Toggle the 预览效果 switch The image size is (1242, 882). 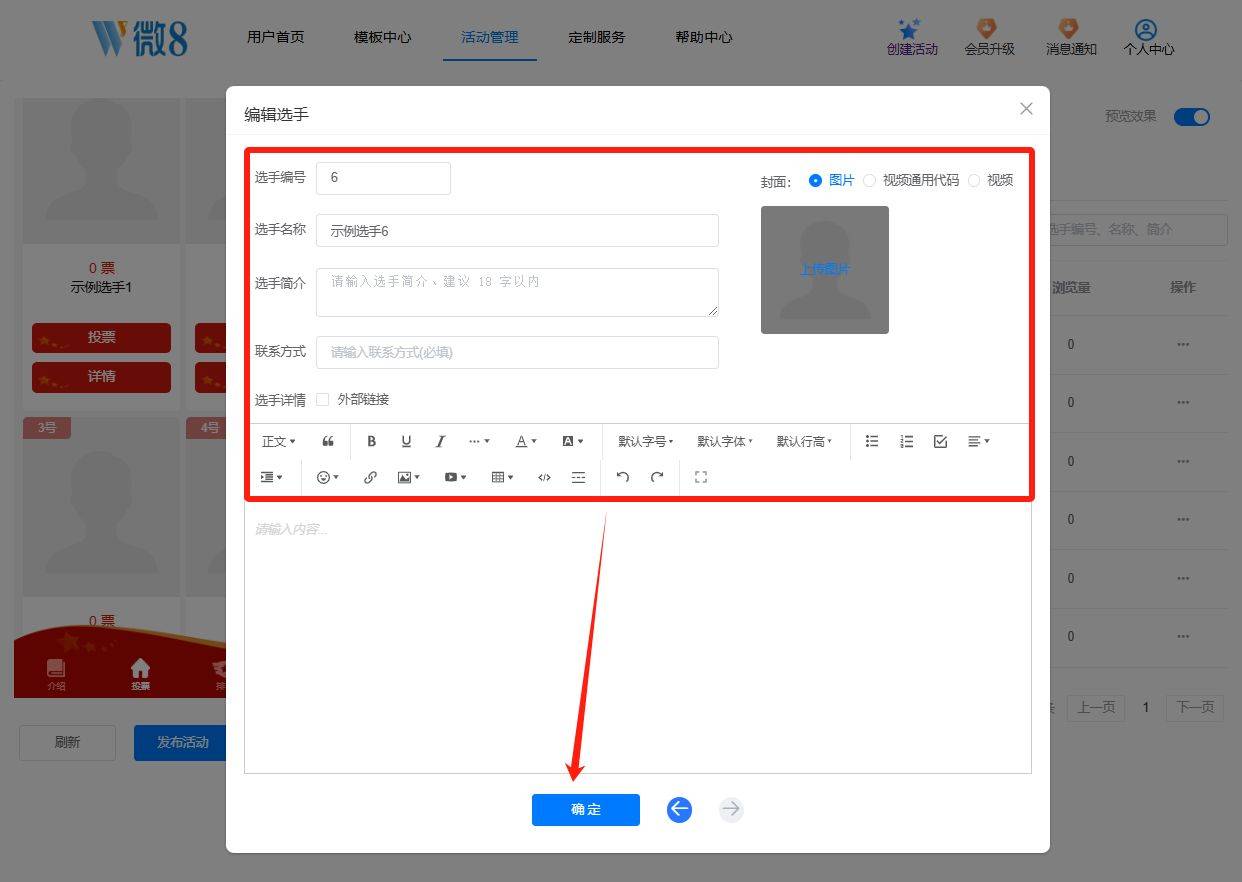point(1192,117)
